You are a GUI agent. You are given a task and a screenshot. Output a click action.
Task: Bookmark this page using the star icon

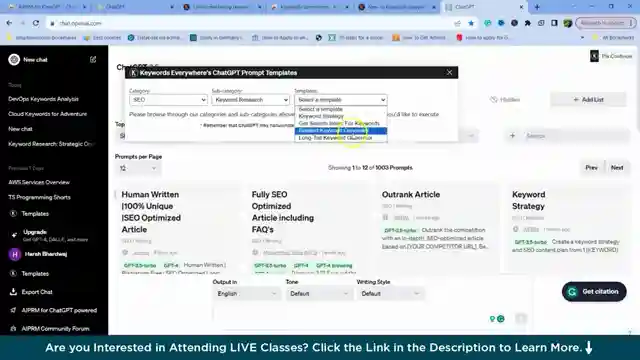coord(471,23)
